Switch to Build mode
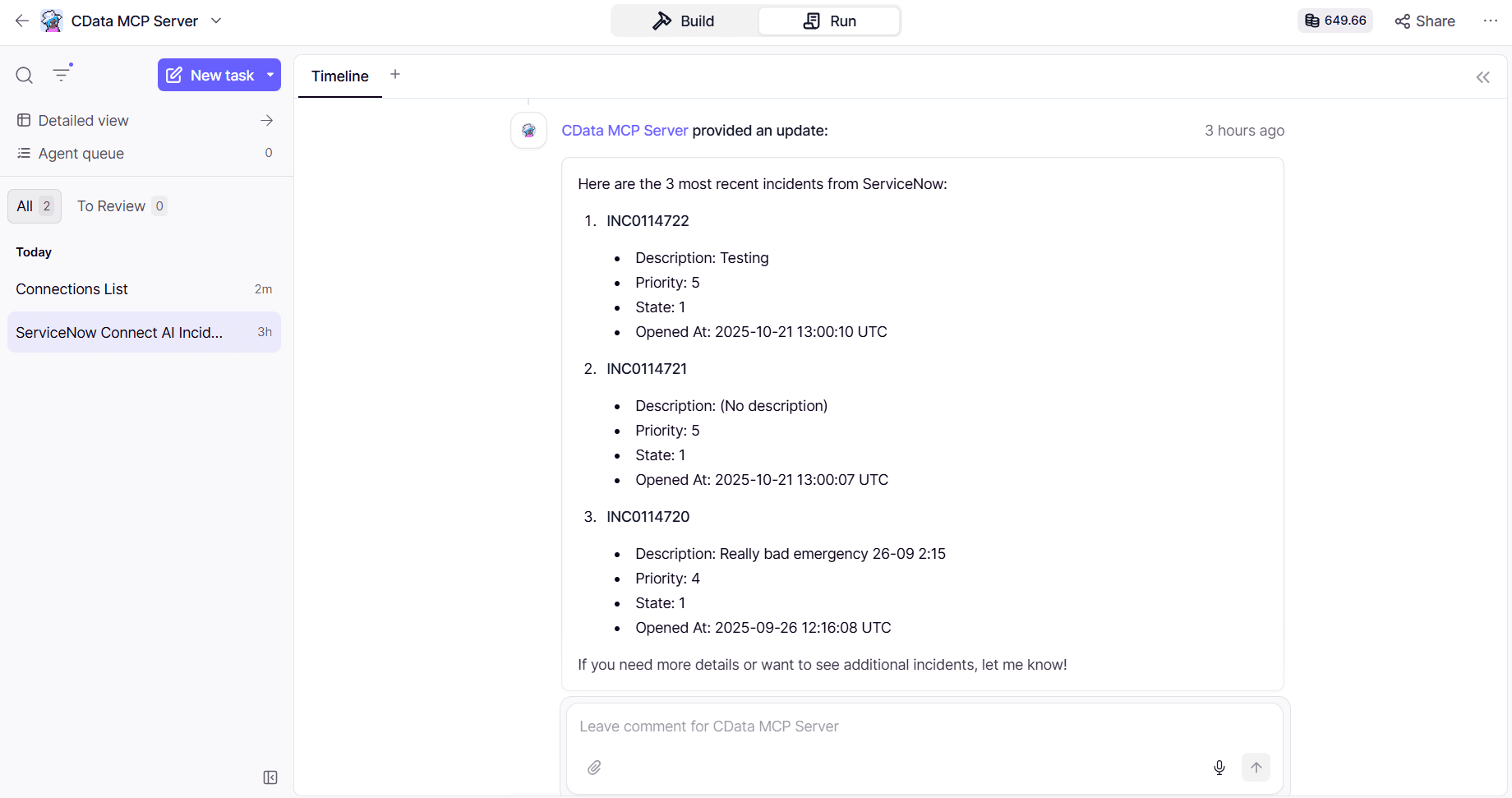 tap(684, 21)
